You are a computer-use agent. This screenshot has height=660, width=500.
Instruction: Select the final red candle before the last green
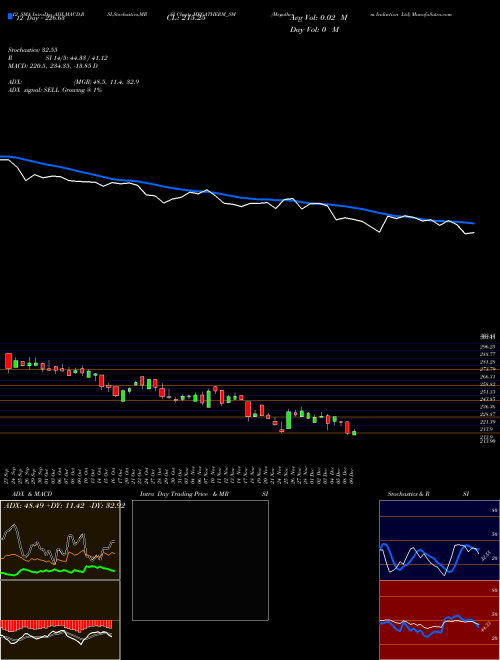(x=347, y=427)
